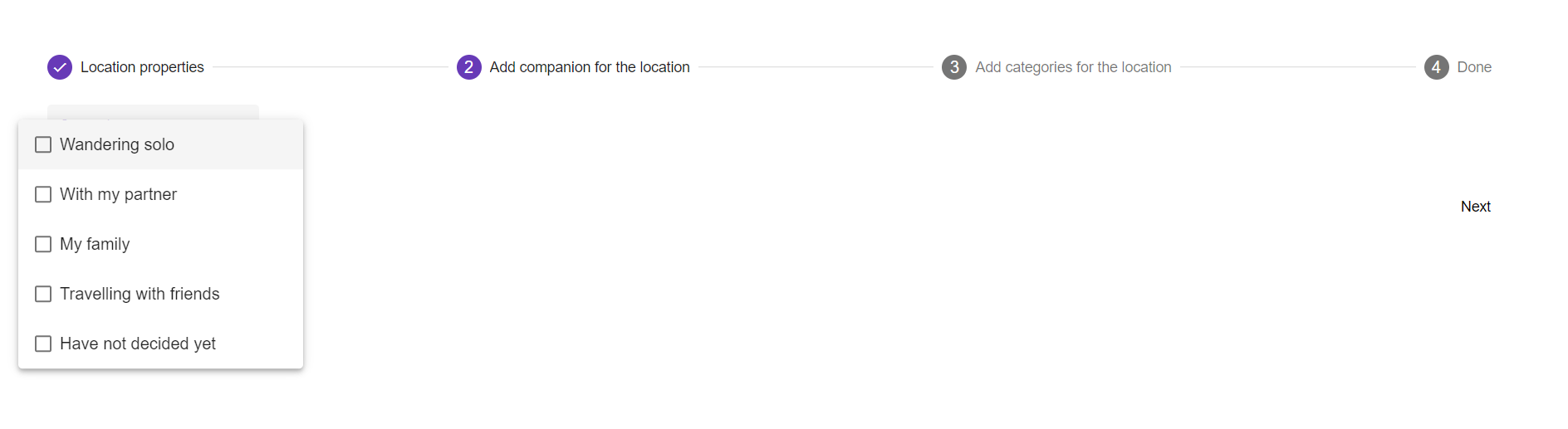Image resolution: width=1568 pixels, height=429 pixels.
Task: Click the companion select field behind the list
Action: 153,111
